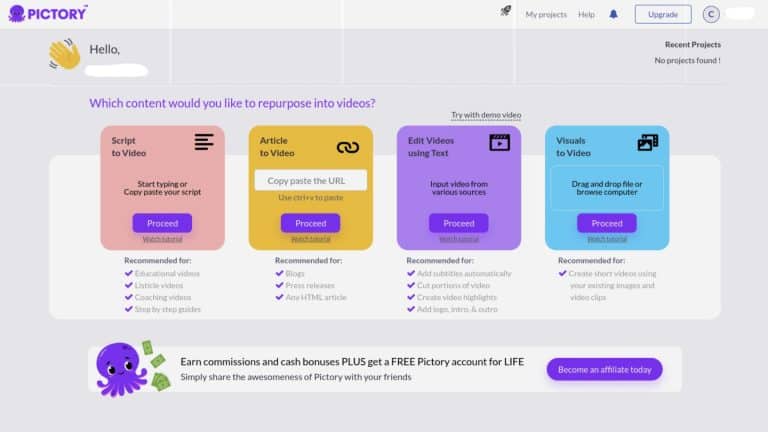Proceed with Article to Video
768x432 pixels.
311,223
